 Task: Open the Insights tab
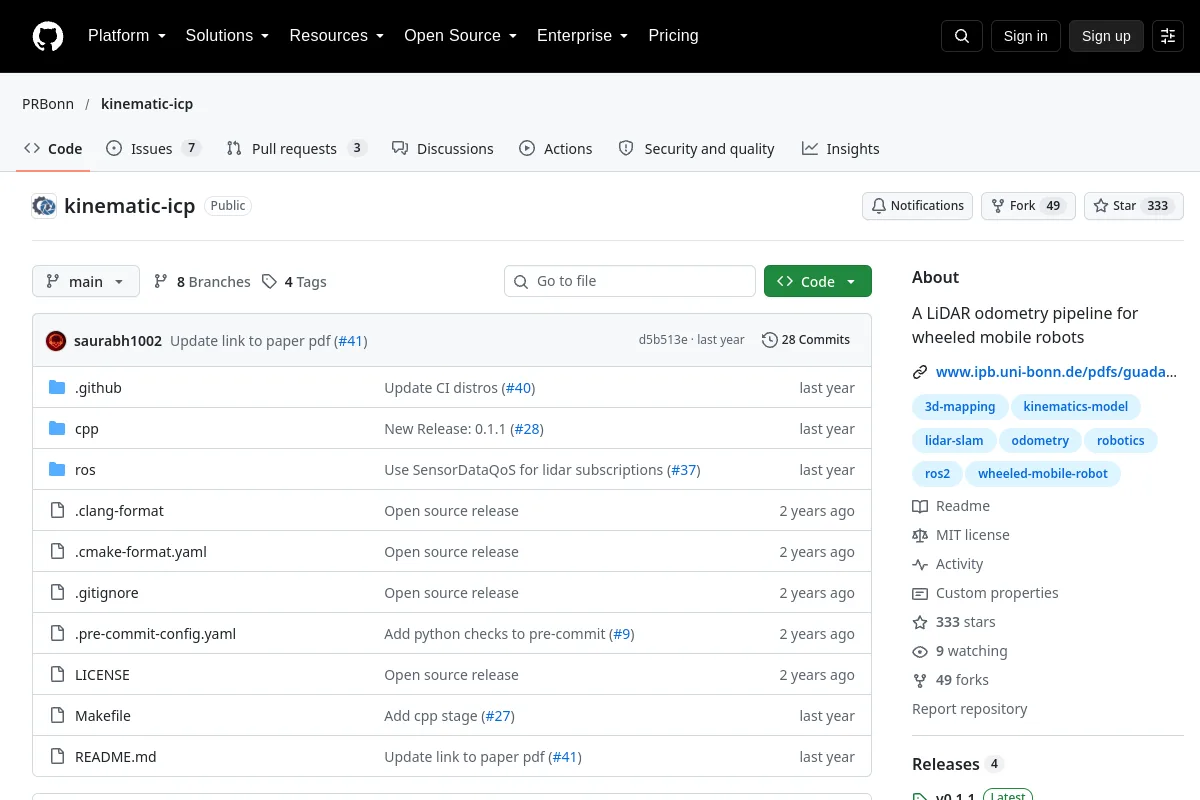coord(841,149)
